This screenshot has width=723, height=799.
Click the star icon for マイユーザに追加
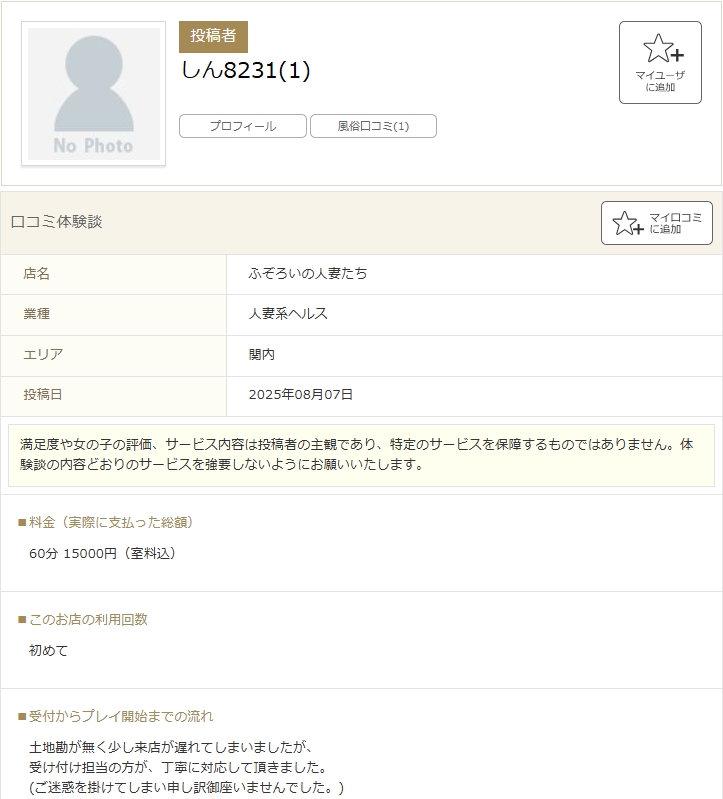point(663,48)
